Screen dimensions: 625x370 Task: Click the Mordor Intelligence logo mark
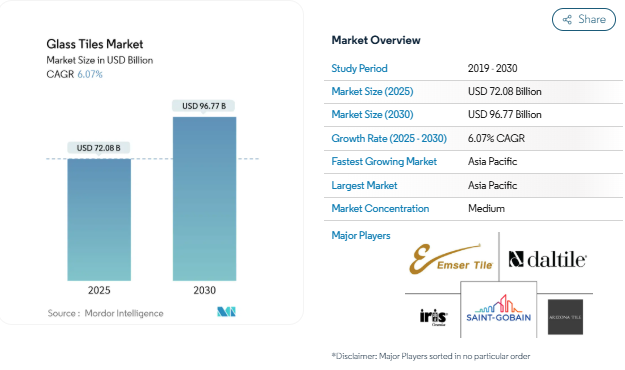[x=226, y=311]
